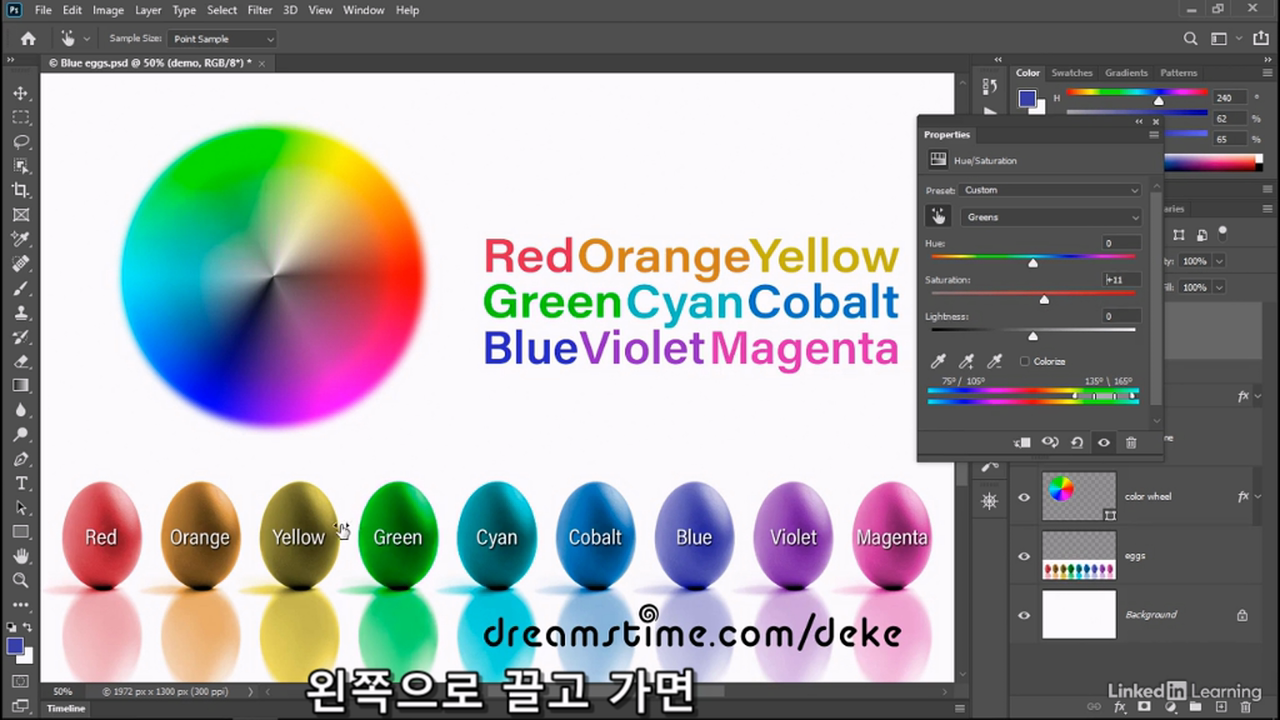The image size is (1280, 720).
Task: Switch to the Patterns tab
Action: (x=1178, y=73)
